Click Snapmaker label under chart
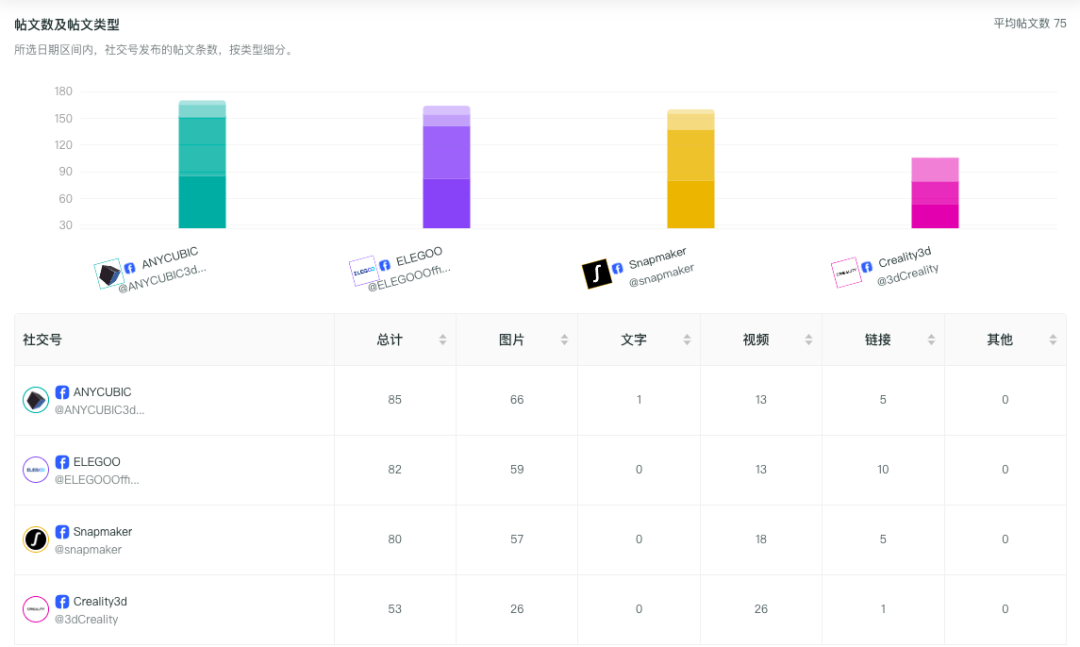Viewport: 1080px width, 647px height. pyautogui.click(x=658, y=258)
